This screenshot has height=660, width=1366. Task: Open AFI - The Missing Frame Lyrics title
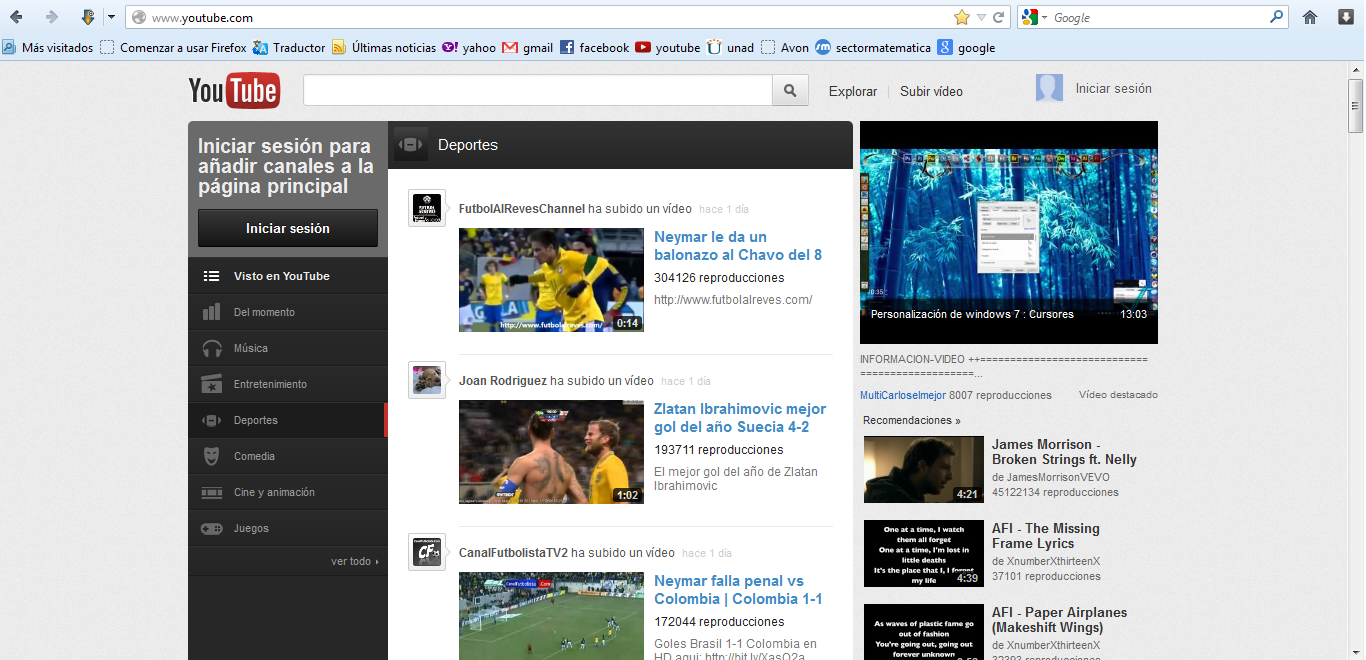point(1046,536)
